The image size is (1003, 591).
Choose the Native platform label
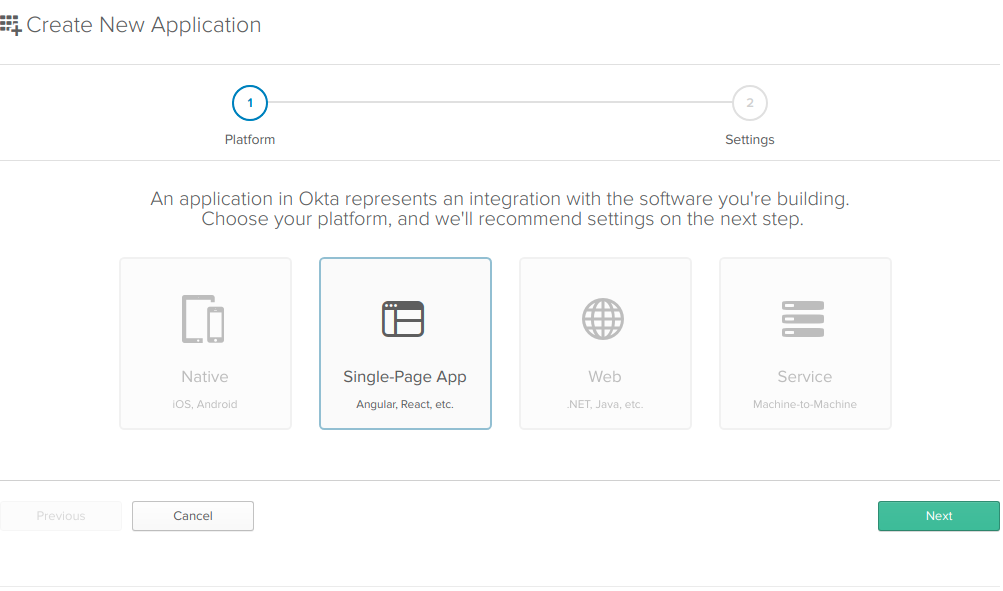coord(205,377)
